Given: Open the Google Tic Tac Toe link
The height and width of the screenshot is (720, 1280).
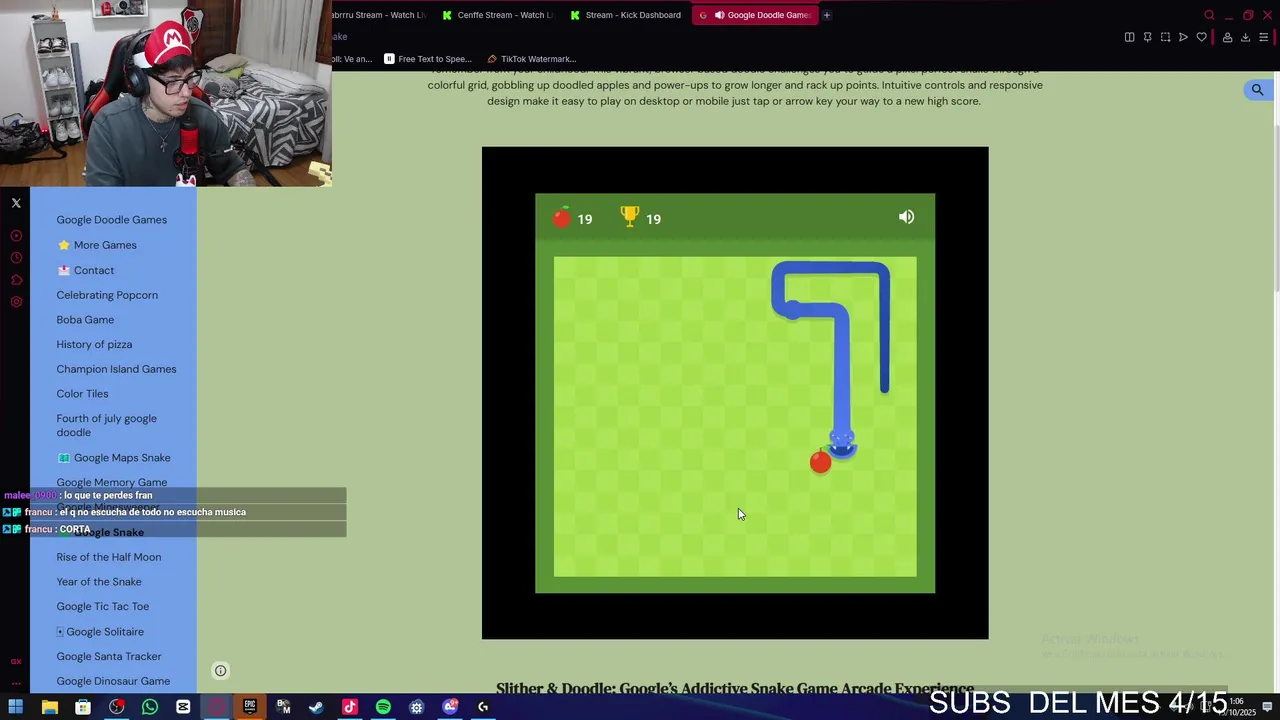Looking at the screenshot, I should pyautogui.click(x=102, y=607).
